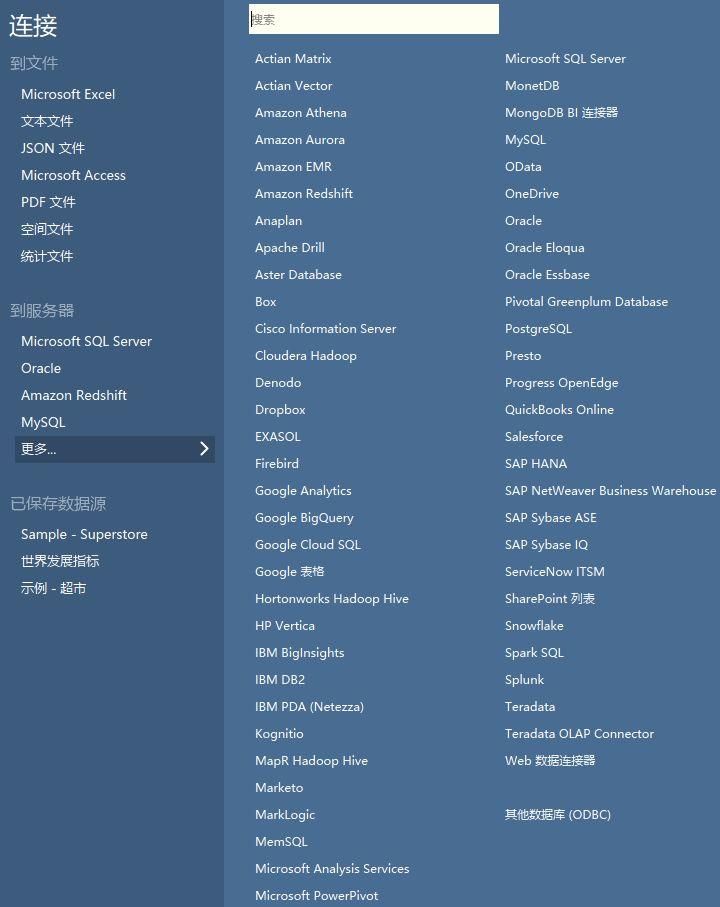The image size is (720, 907).
Task: Select 其他数据库 (ODBC) option
Action: 557,814
